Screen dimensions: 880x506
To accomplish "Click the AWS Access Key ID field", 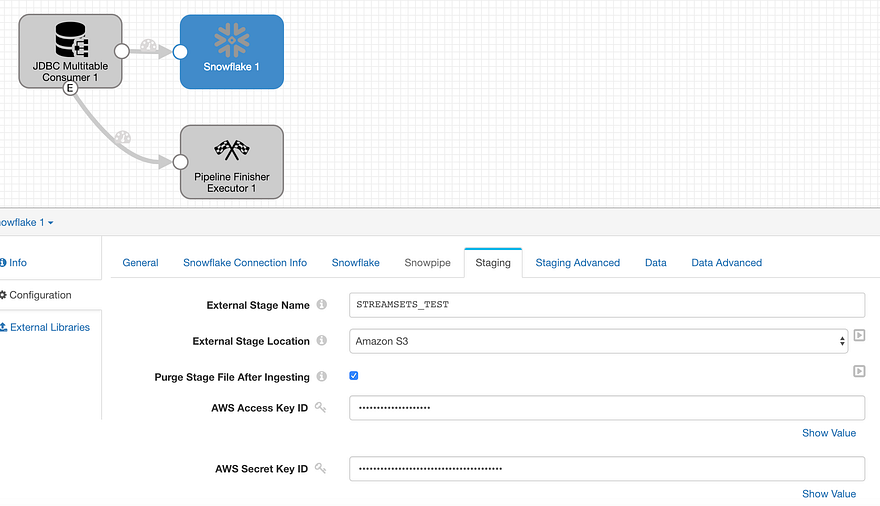I will (x=607, y=408).
